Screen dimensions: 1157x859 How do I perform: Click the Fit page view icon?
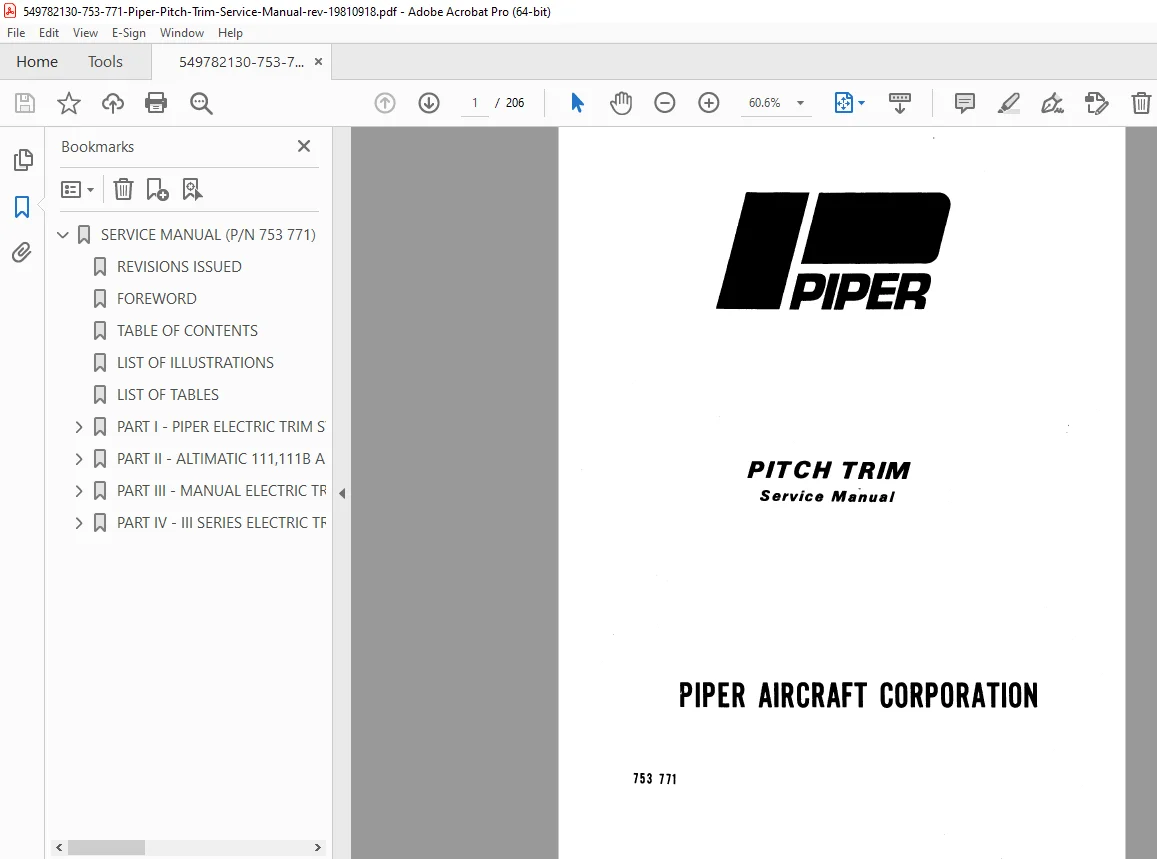click(x=843, y=103)
